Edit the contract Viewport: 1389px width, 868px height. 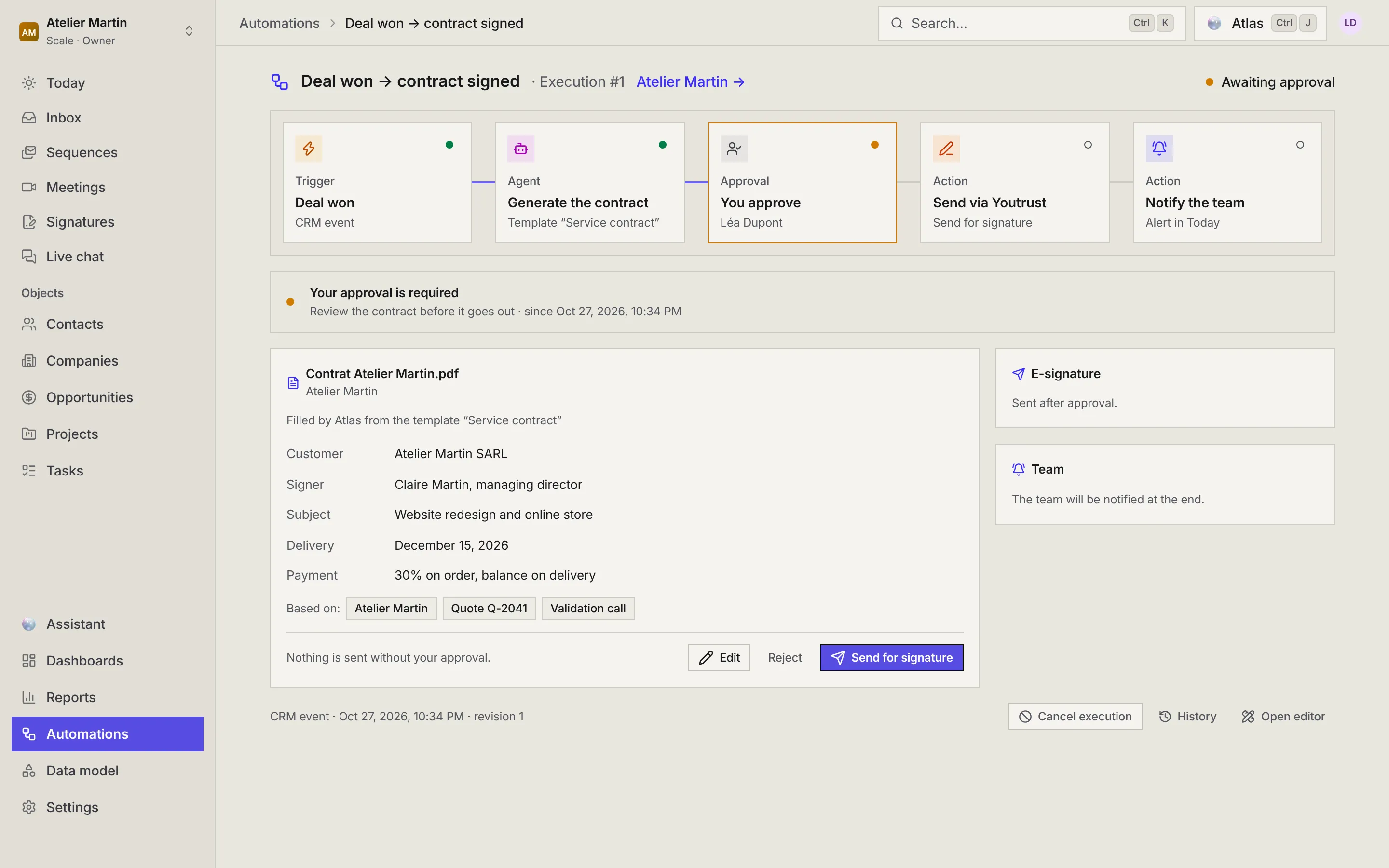pos(719,658)
